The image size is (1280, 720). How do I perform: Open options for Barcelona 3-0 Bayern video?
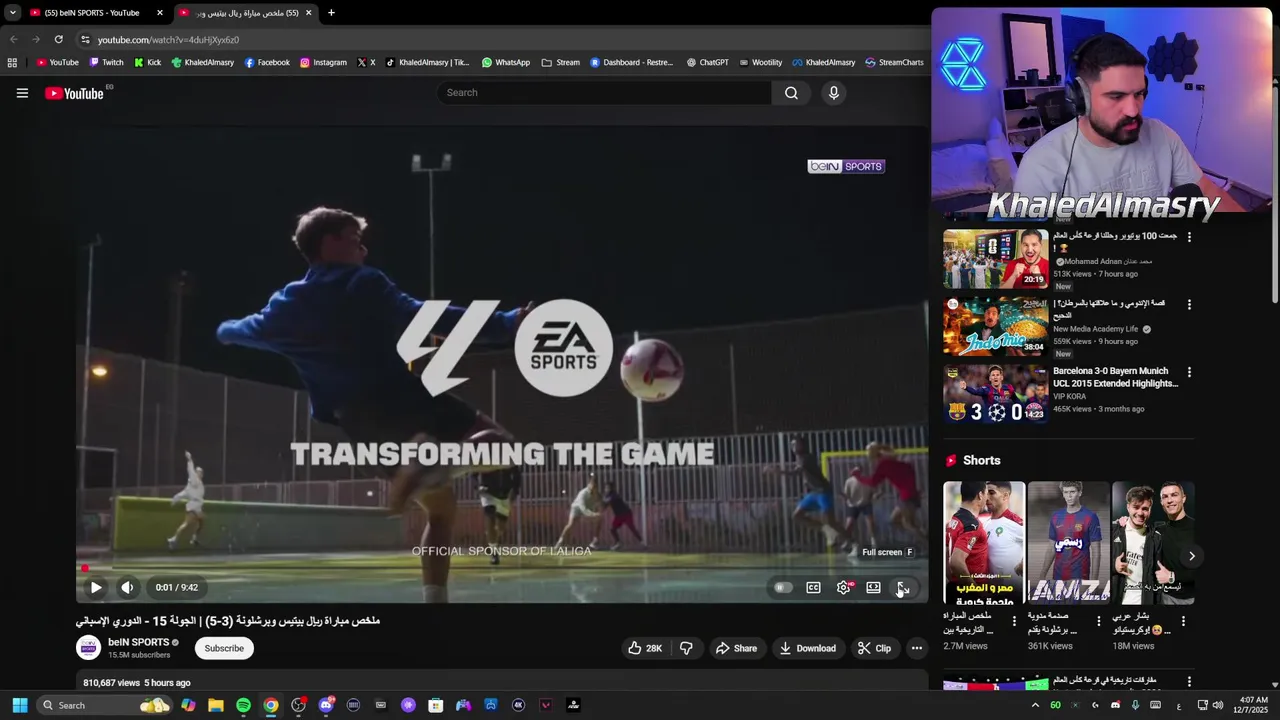point(1189,372)
